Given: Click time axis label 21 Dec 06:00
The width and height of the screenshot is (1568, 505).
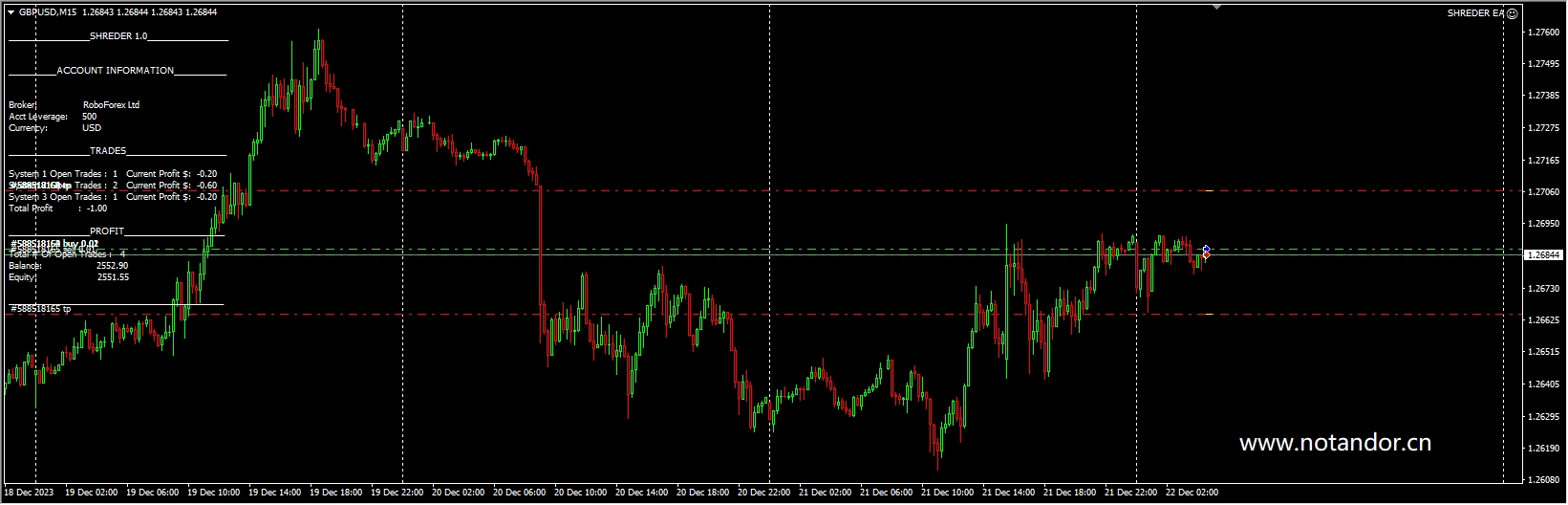Looking at the screenshot, I should (886, 493).
